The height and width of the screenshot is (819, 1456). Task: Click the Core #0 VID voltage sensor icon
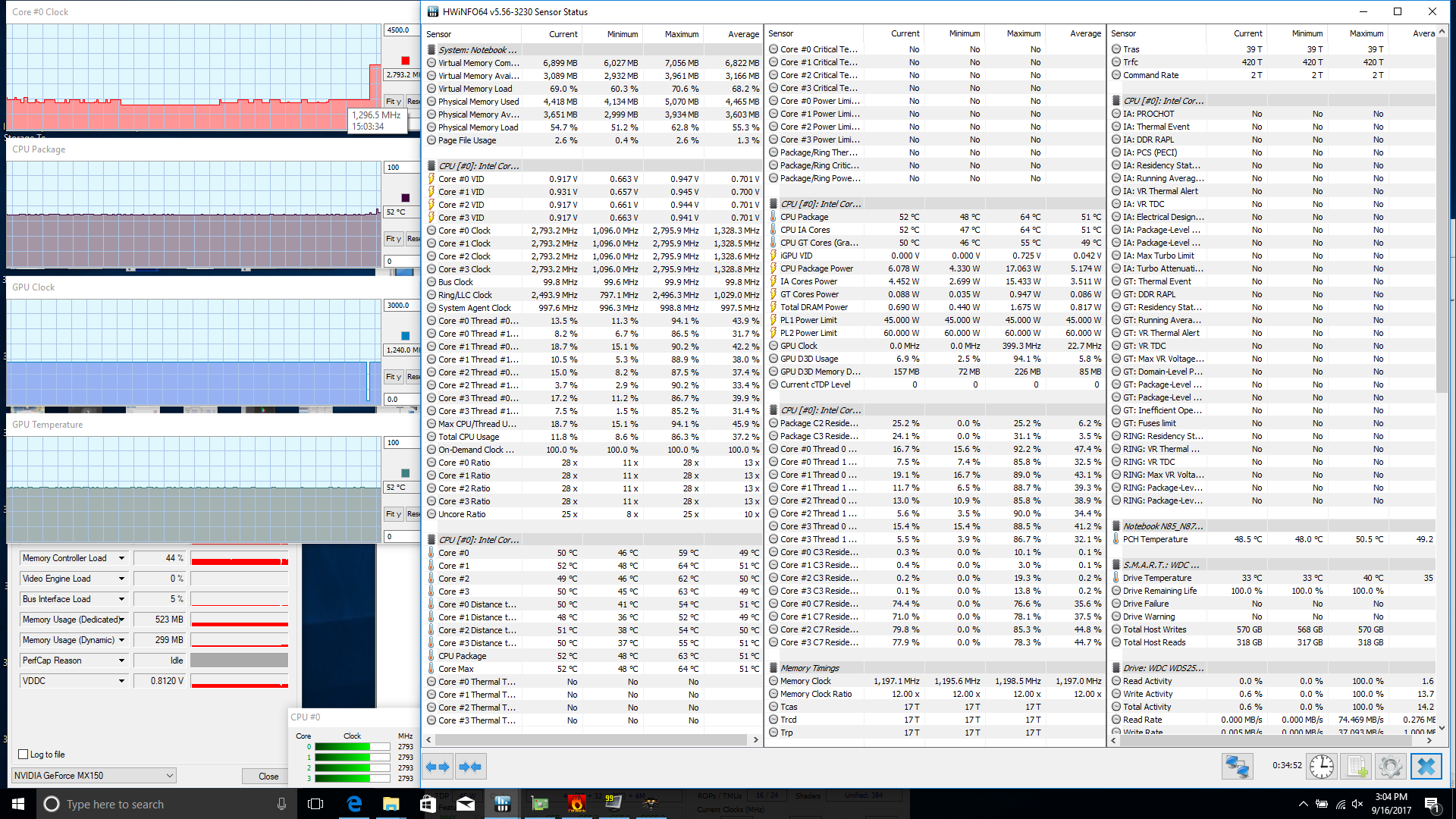[431, 179]
